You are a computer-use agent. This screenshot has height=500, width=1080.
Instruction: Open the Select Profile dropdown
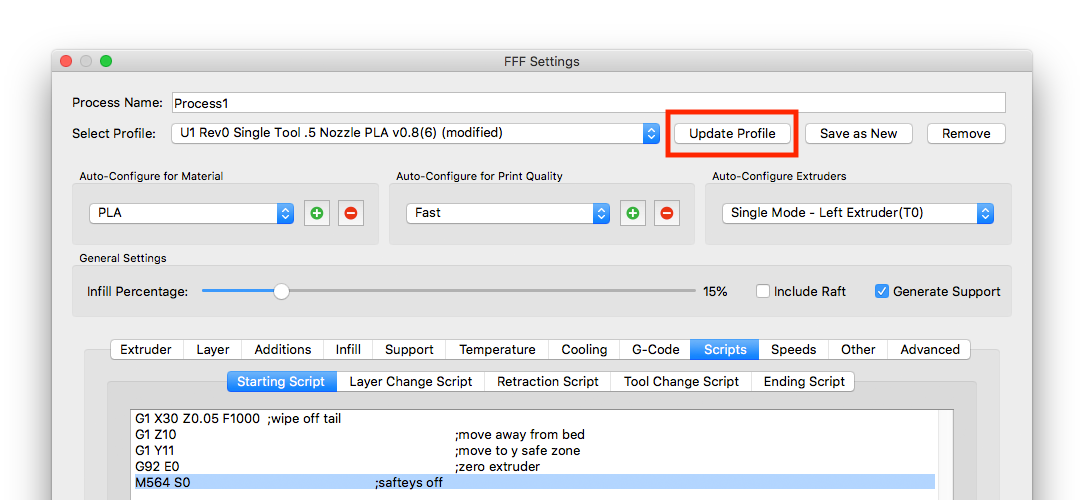[x=651, y=133]
